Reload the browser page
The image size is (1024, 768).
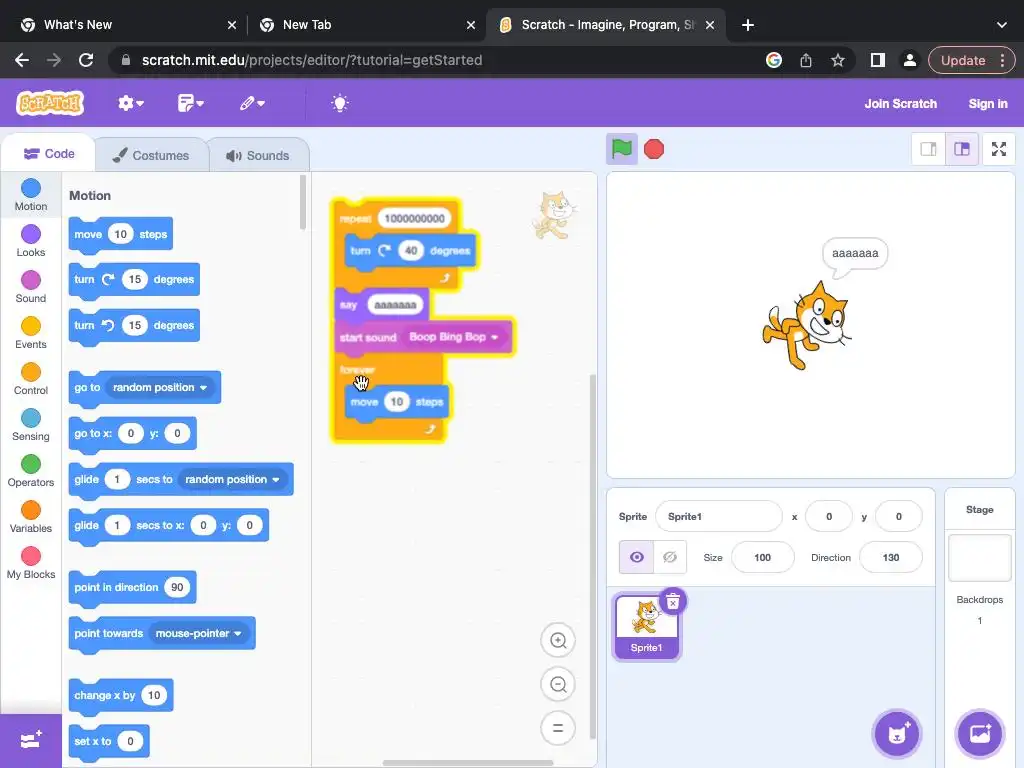tap(86, 60)
